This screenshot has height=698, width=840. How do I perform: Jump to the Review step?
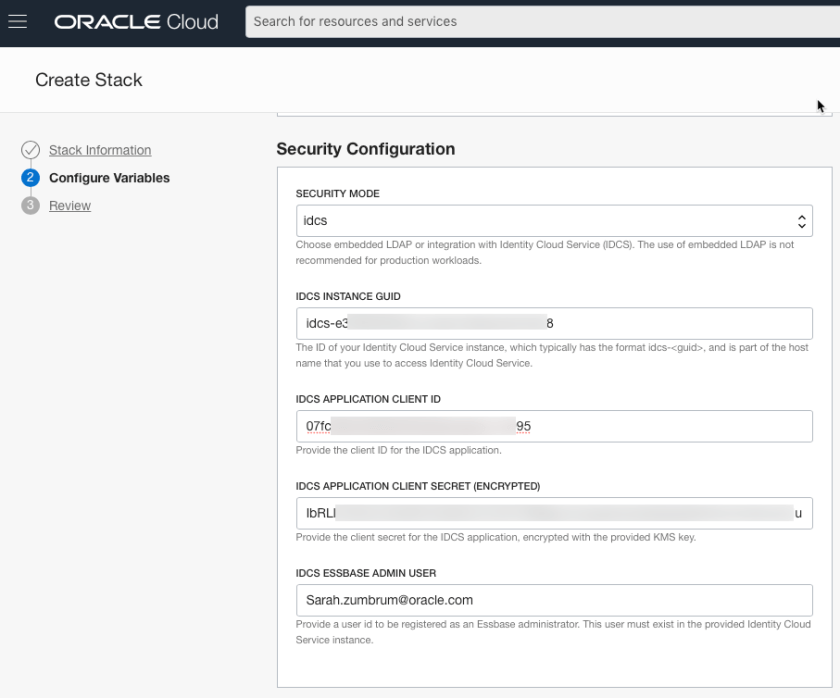[x=70, y=206]
